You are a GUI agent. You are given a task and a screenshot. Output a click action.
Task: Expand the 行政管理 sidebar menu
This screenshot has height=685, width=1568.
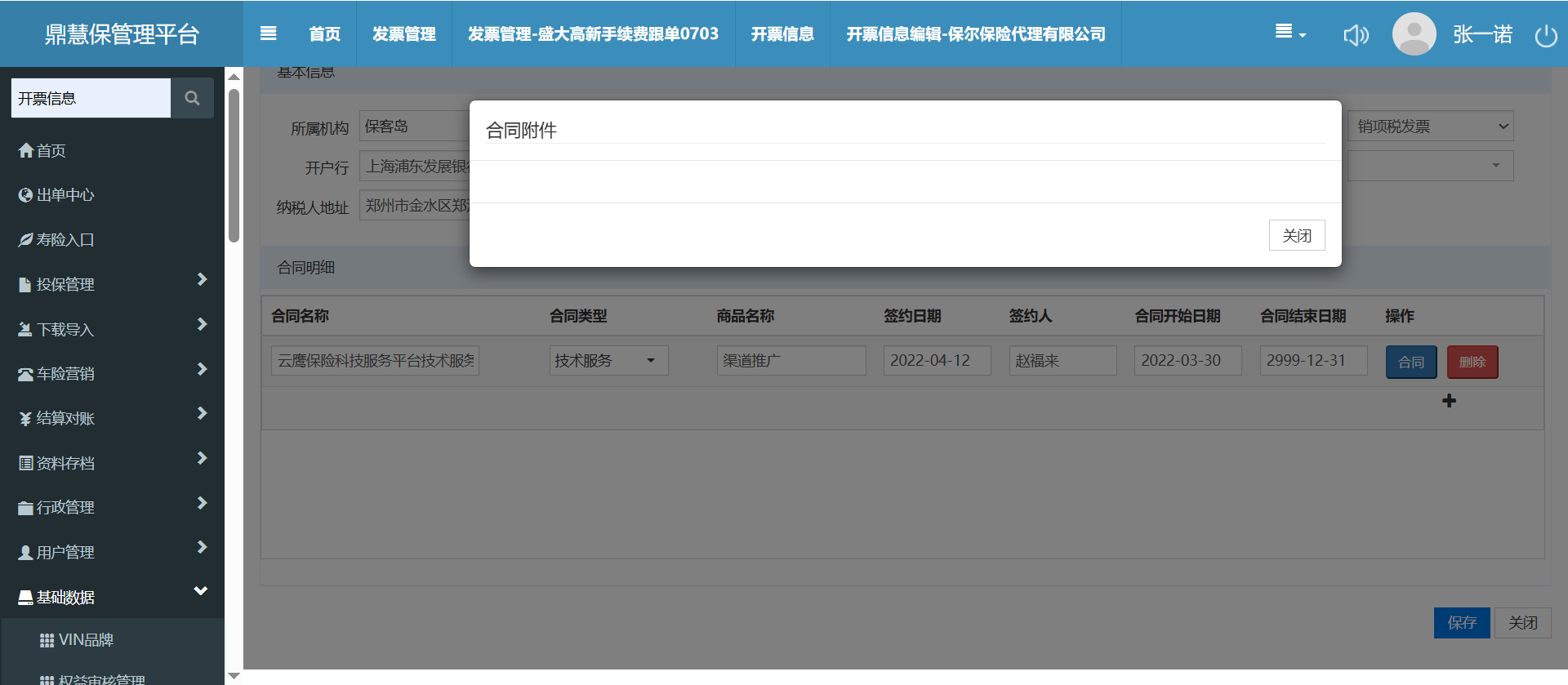(112, 508)
